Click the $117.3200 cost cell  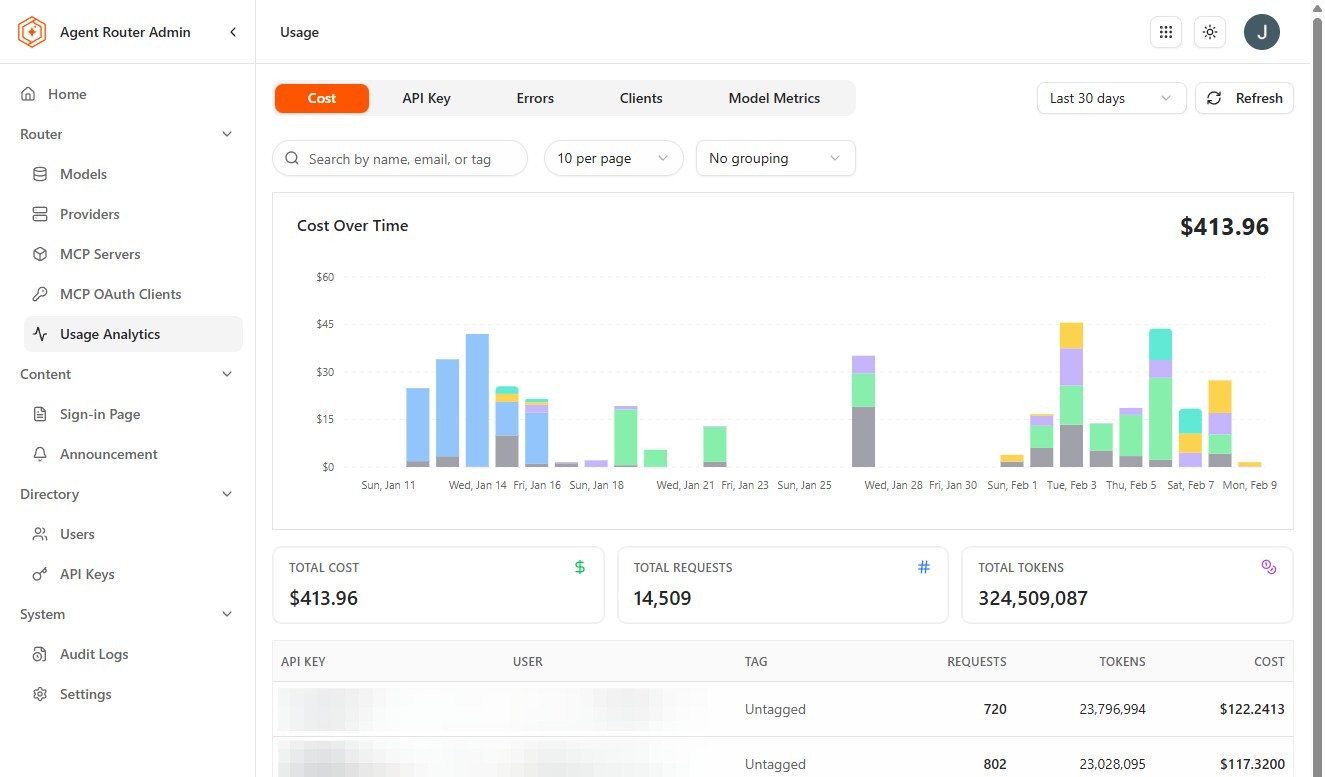1252,764
